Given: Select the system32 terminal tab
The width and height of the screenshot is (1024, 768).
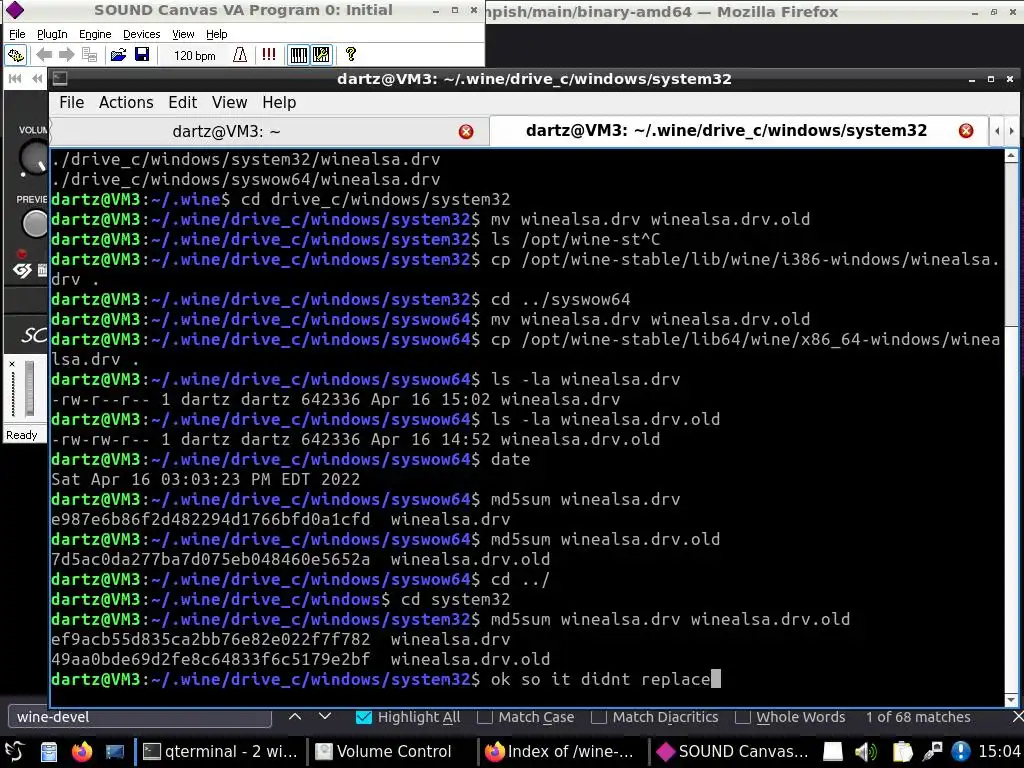Looking at the screenshot, I should 726,131.
